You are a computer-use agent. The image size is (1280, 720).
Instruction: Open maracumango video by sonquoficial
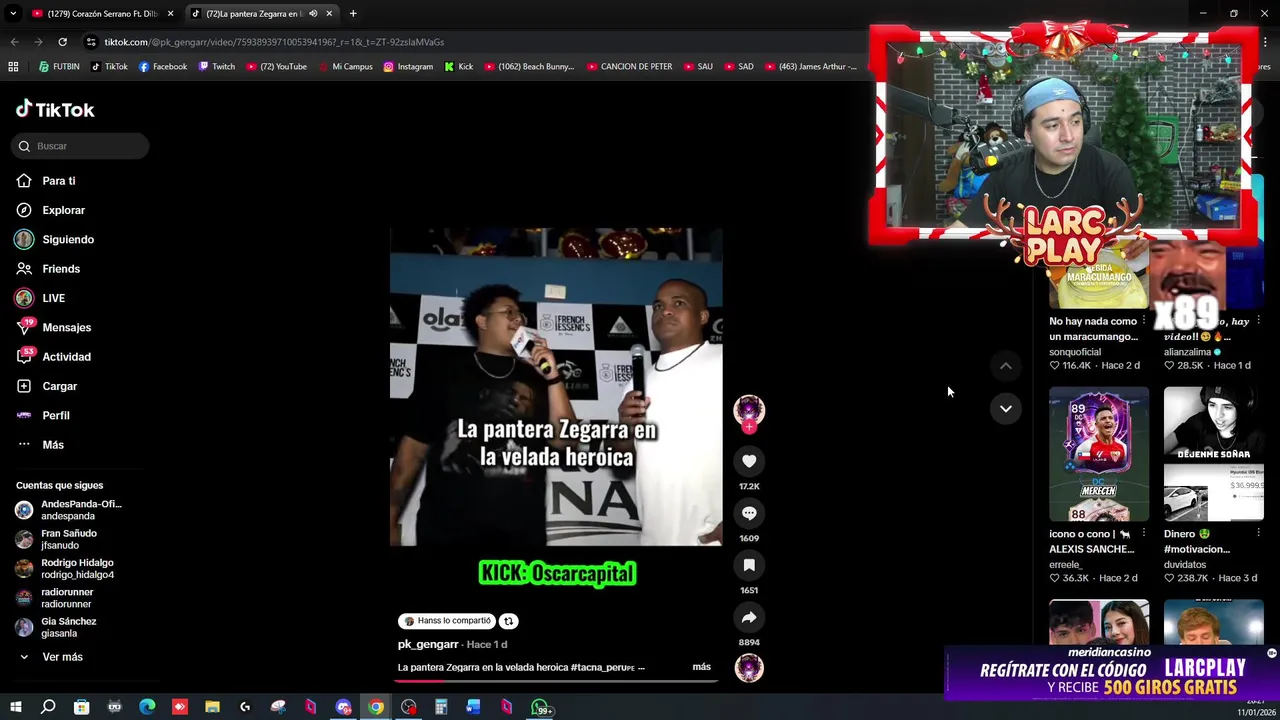(1099, 276)
